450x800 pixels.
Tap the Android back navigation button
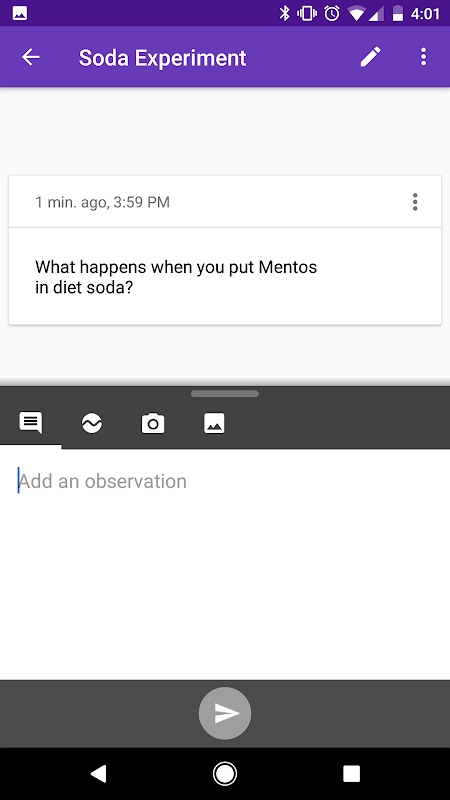98,774
